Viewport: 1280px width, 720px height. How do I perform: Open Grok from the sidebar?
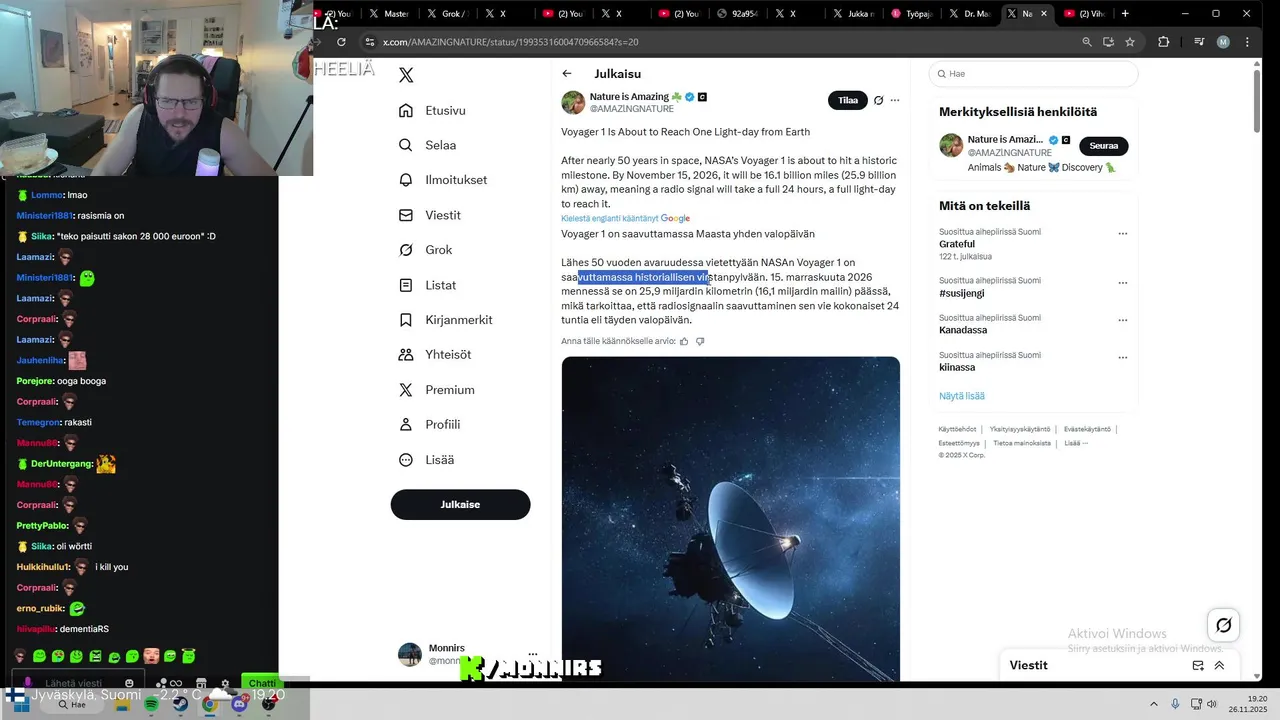425,250
